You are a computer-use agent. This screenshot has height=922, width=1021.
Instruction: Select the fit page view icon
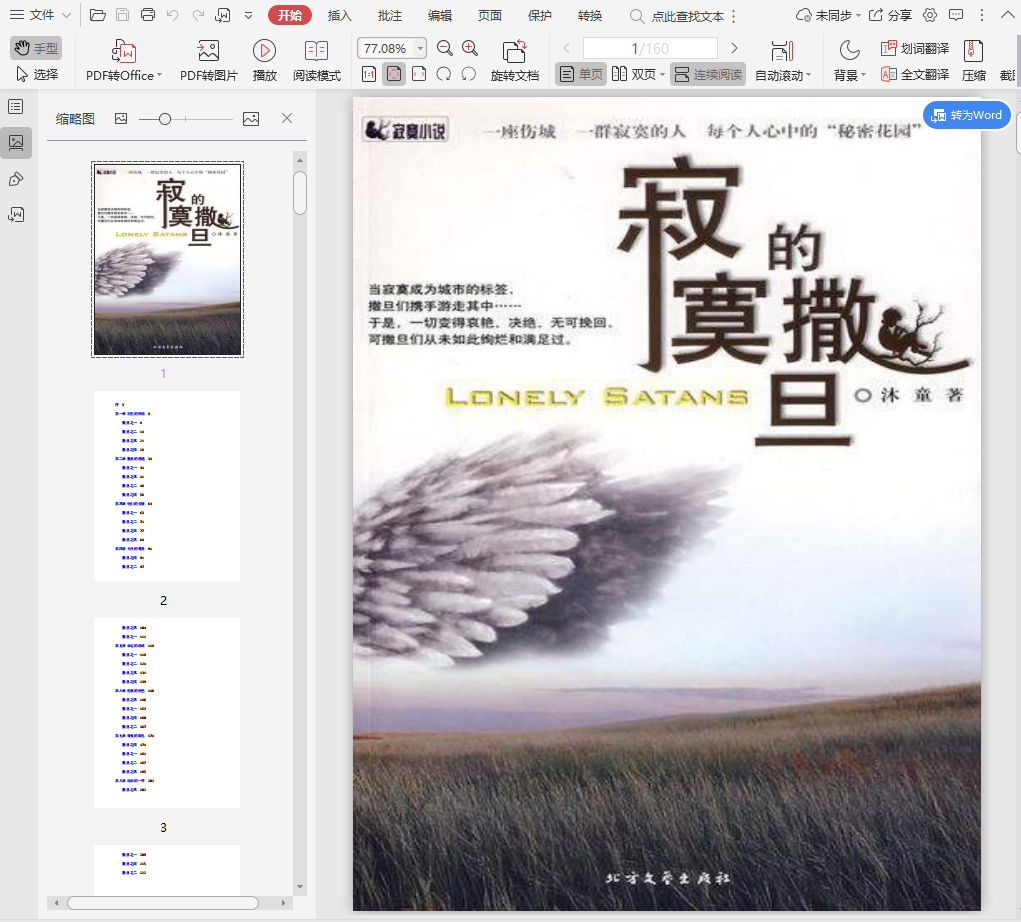click(x=394, y=74)
